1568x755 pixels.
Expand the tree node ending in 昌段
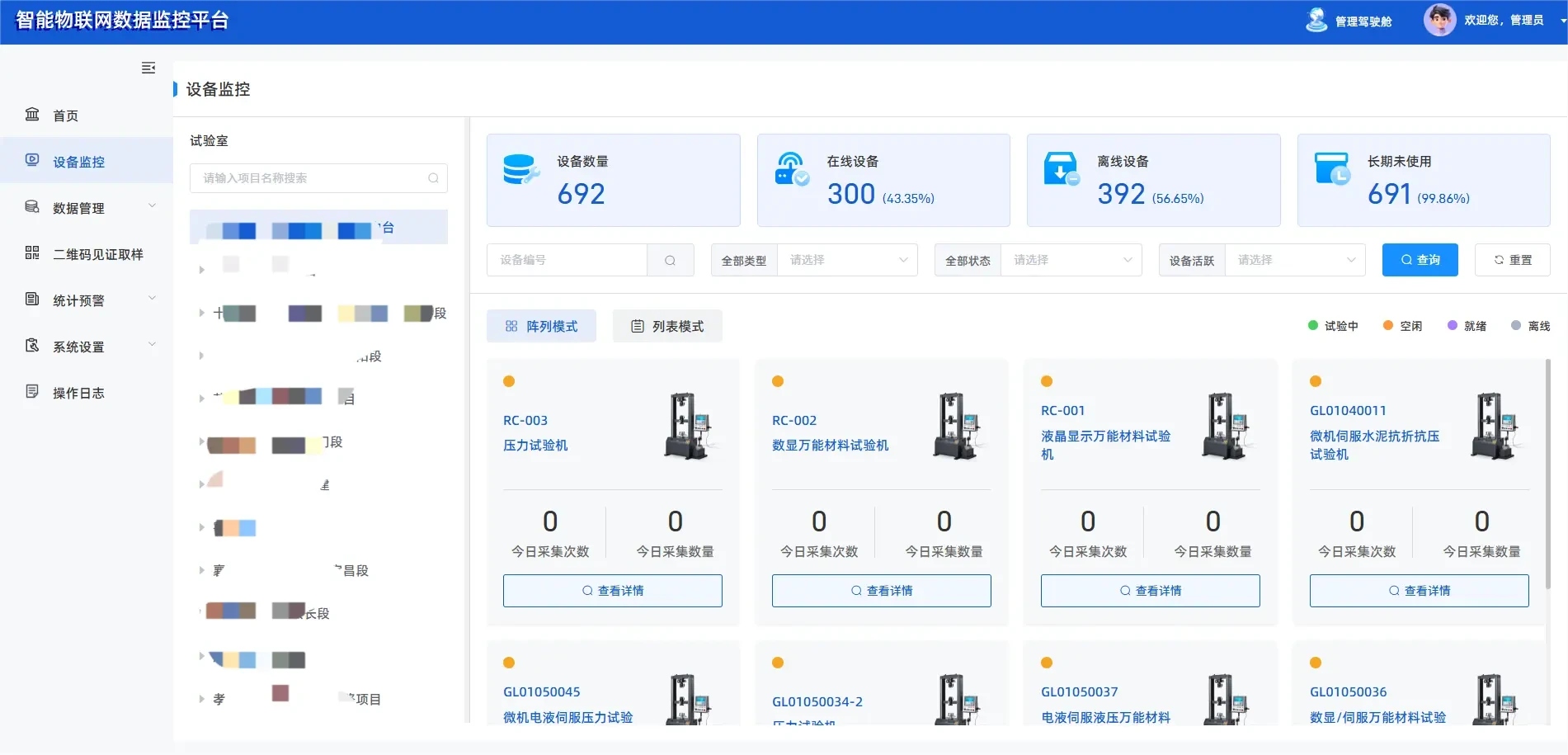pyautogui.click(x=201, y=570)
